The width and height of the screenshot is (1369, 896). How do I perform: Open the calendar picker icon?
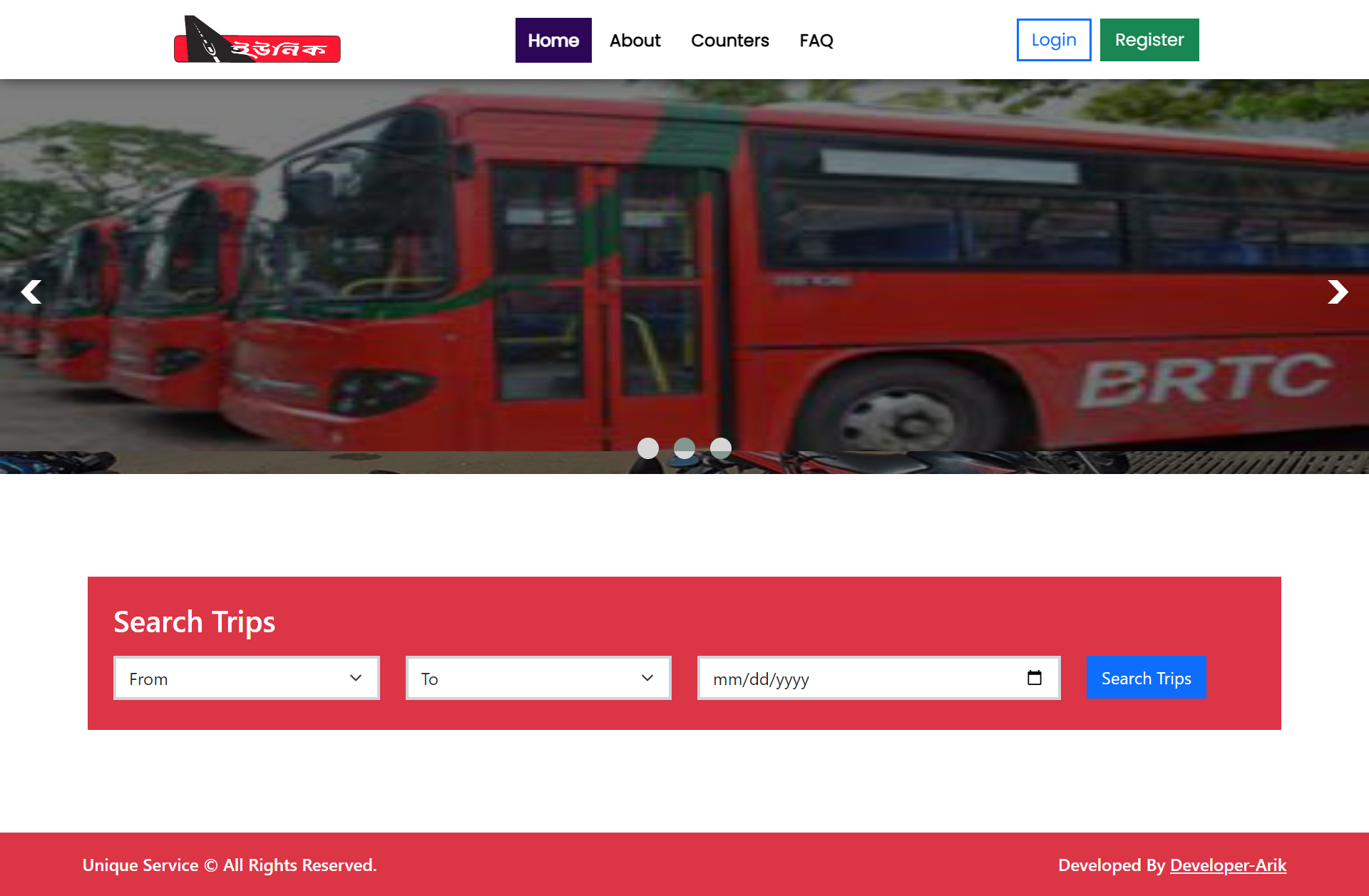point(1035,678)
